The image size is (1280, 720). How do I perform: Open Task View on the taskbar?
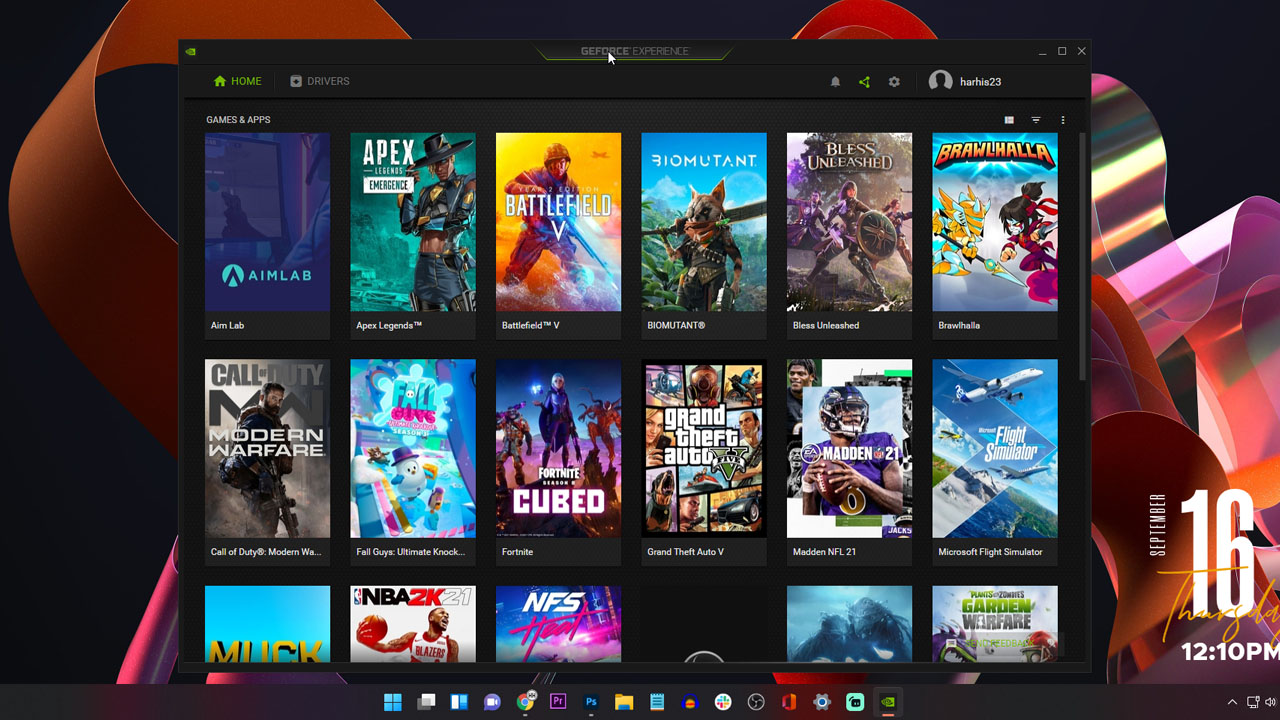[426, 702]
